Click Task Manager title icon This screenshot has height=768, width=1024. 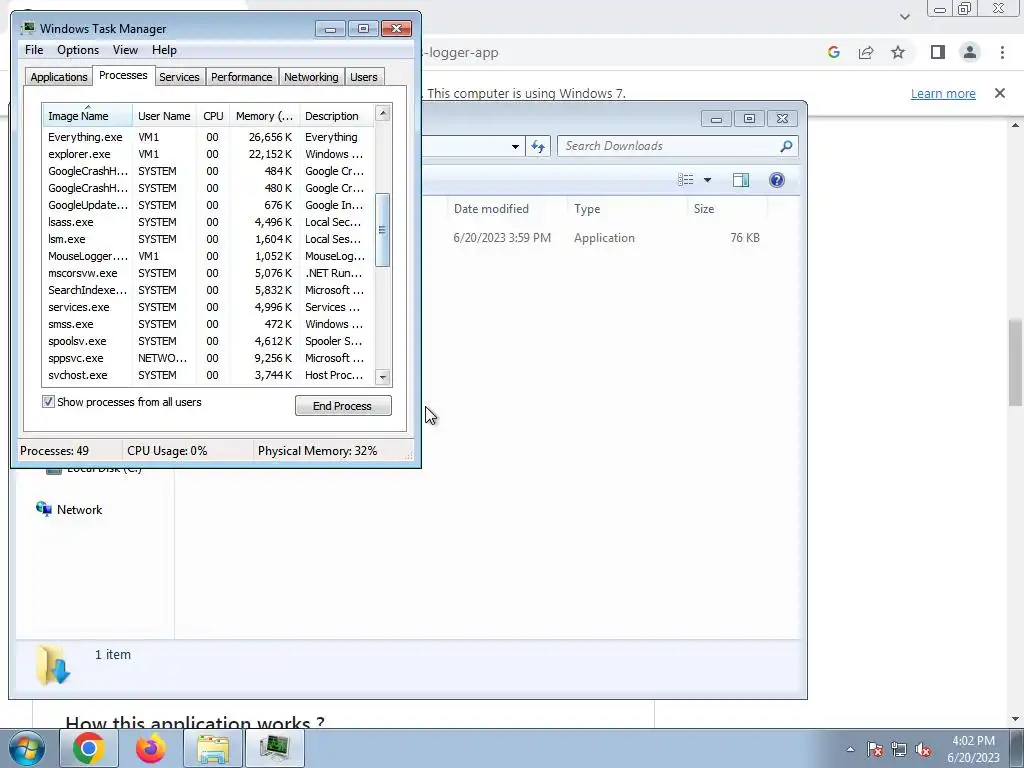pyautogui.click(x=27, y=28)
